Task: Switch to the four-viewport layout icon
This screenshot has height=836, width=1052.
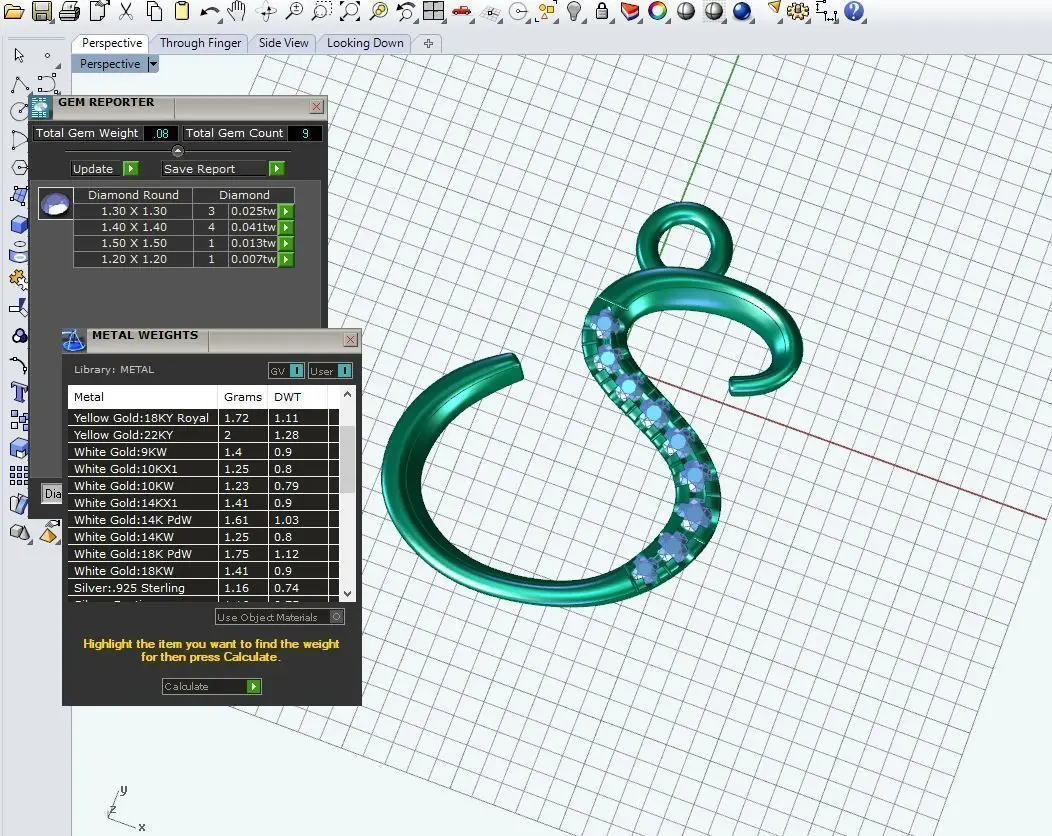Action: pyautogui.click(x=433, y=11)
